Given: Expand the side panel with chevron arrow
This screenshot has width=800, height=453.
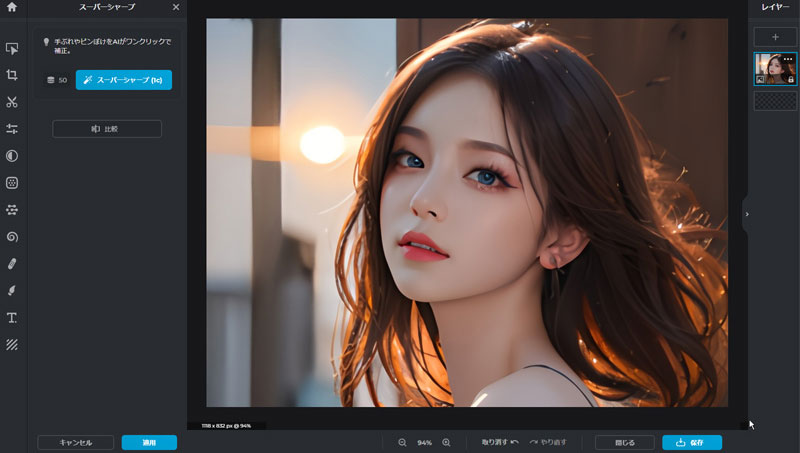Looking at the screenshot, I should point(746,213).
